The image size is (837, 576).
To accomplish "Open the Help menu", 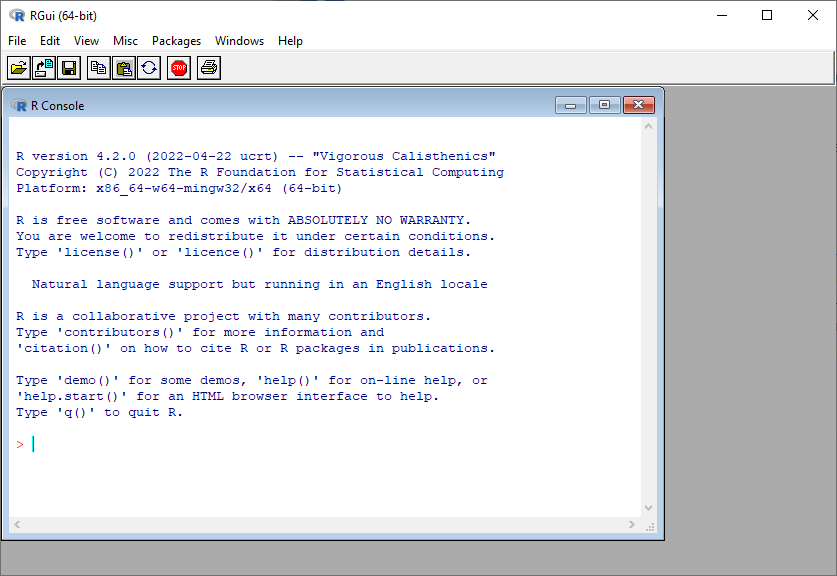I will (x=290, y=41).
